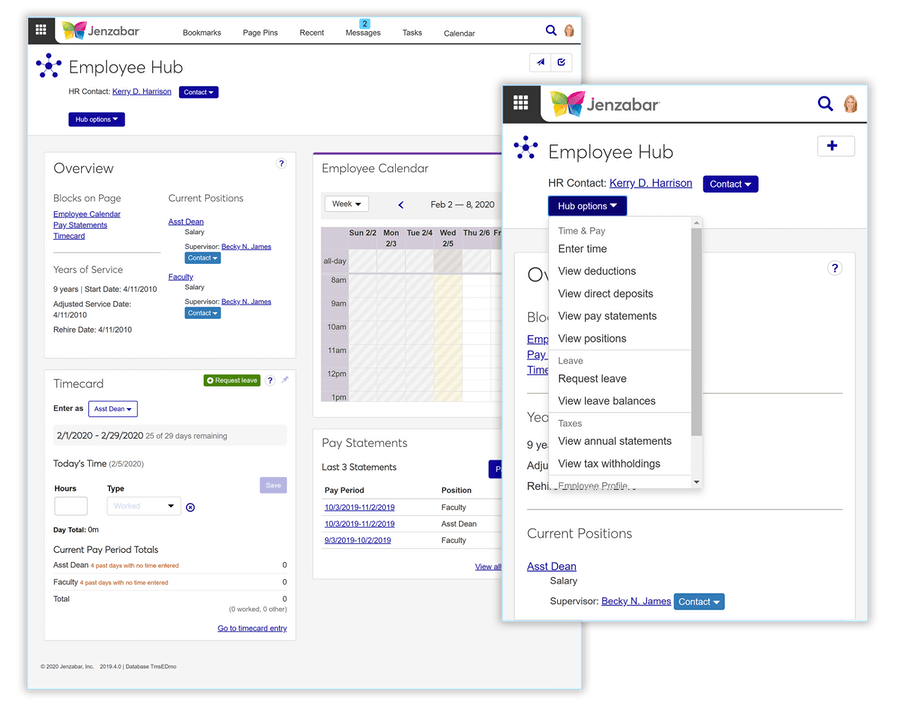Open Calendar in the top navigation

coord(459,33)
